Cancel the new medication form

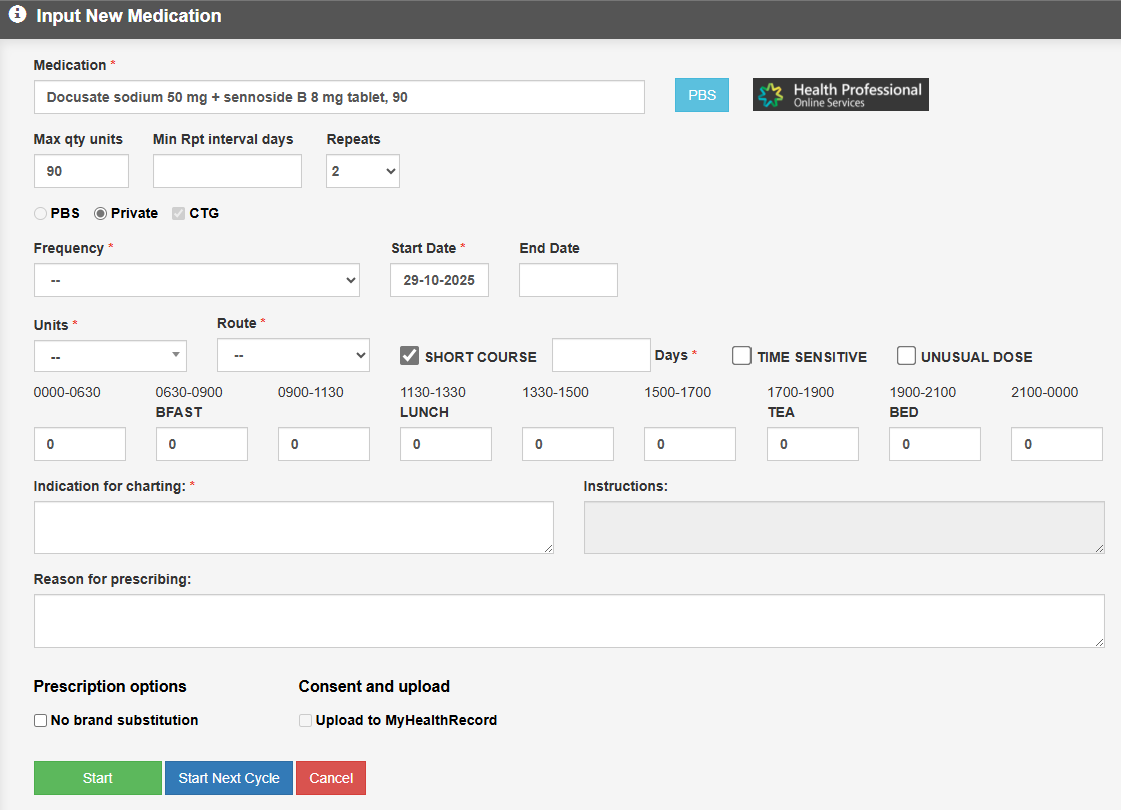pos(331,778)
